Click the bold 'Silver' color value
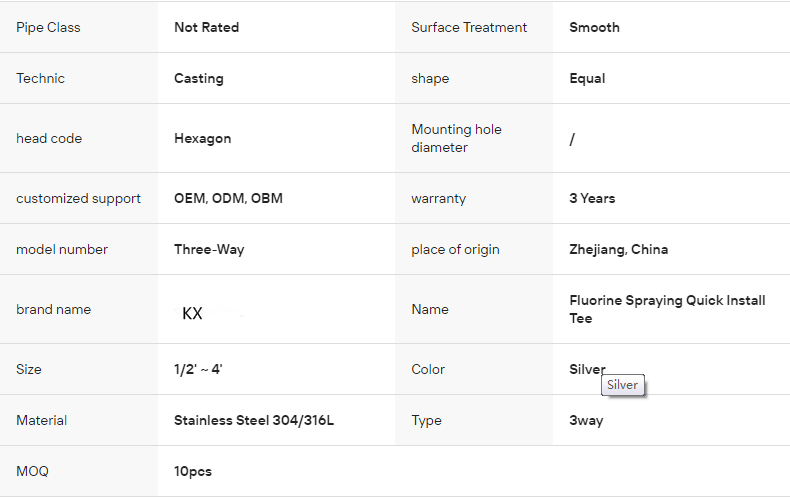The height and width of the screenshot is (499, 790). tap(586, 369)
